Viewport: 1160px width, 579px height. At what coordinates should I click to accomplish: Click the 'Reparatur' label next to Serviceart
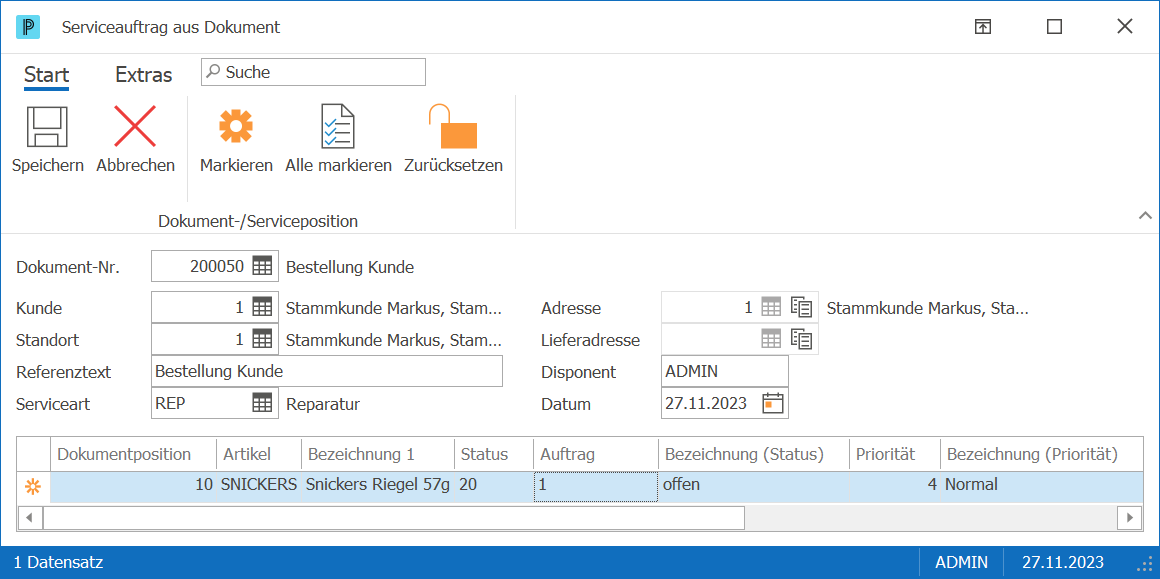[x=323, y=404]
